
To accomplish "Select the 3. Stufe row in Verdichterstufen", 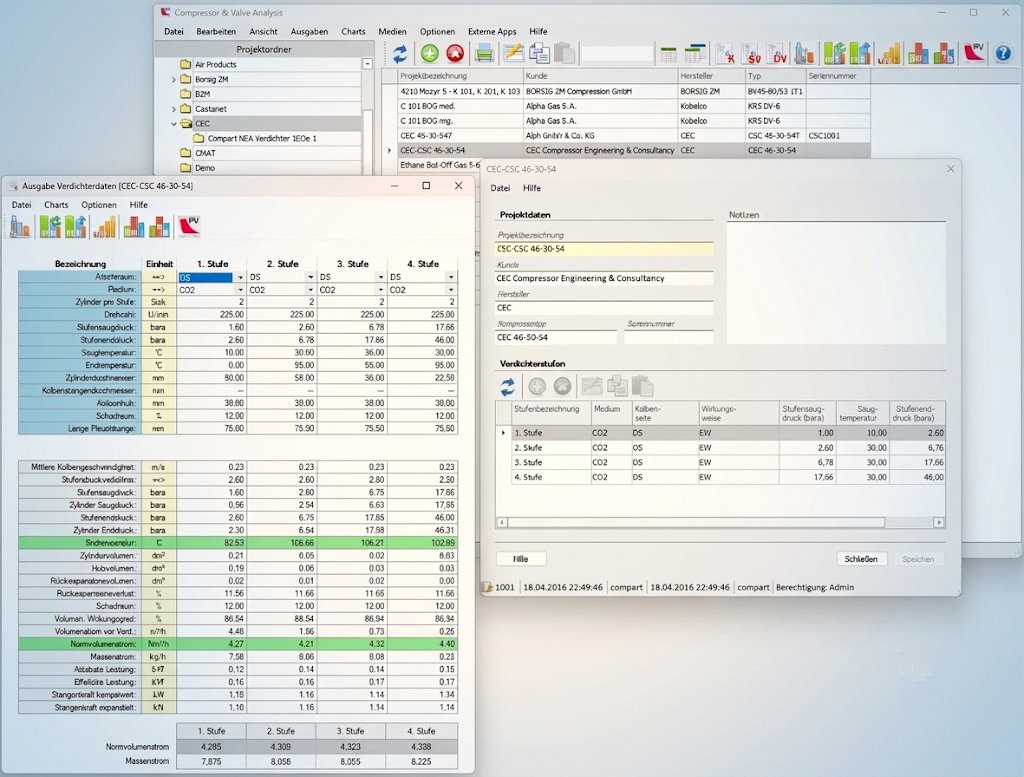I will click(720, 462).
